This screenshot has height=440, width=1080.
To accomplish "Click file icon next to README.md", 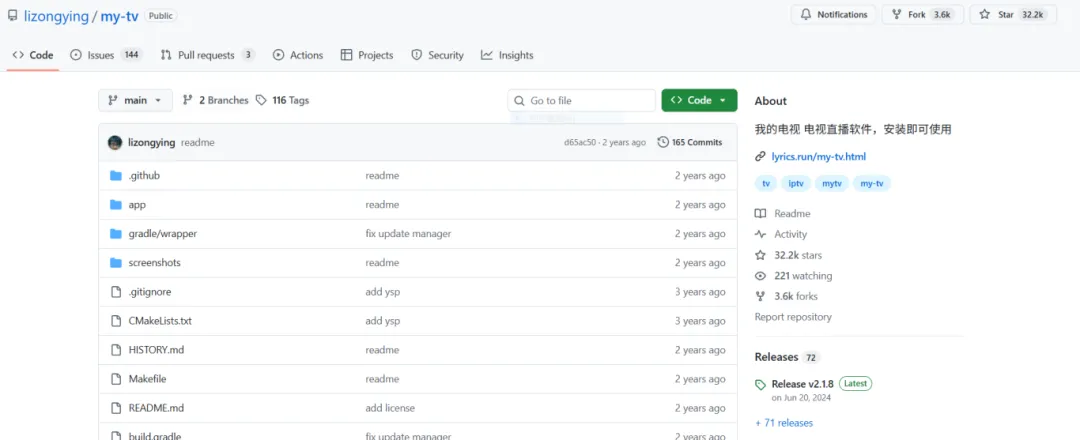I will (116, 408).
